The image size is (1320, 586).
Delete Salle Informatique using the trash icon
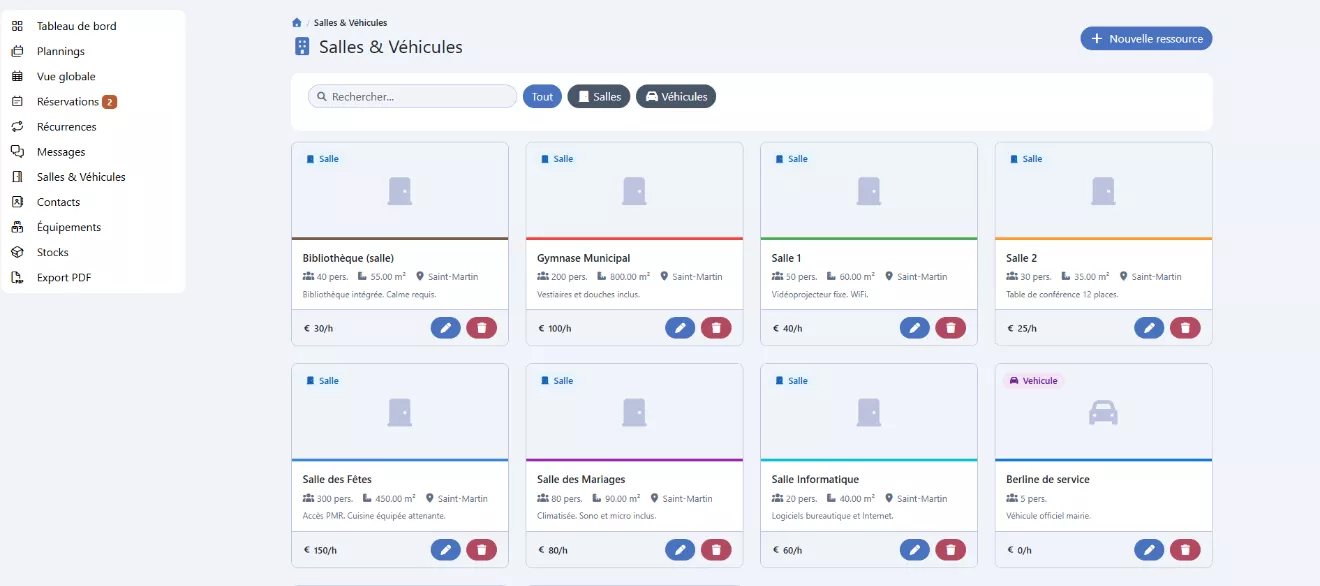[950, 550]
